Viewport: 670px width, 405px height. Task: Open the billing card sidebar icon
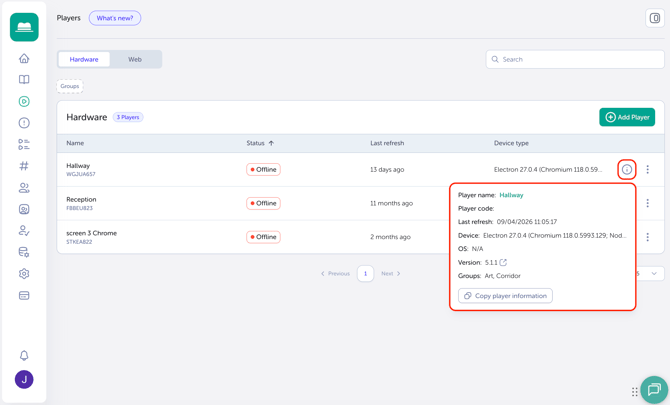(x=24, y=295)
